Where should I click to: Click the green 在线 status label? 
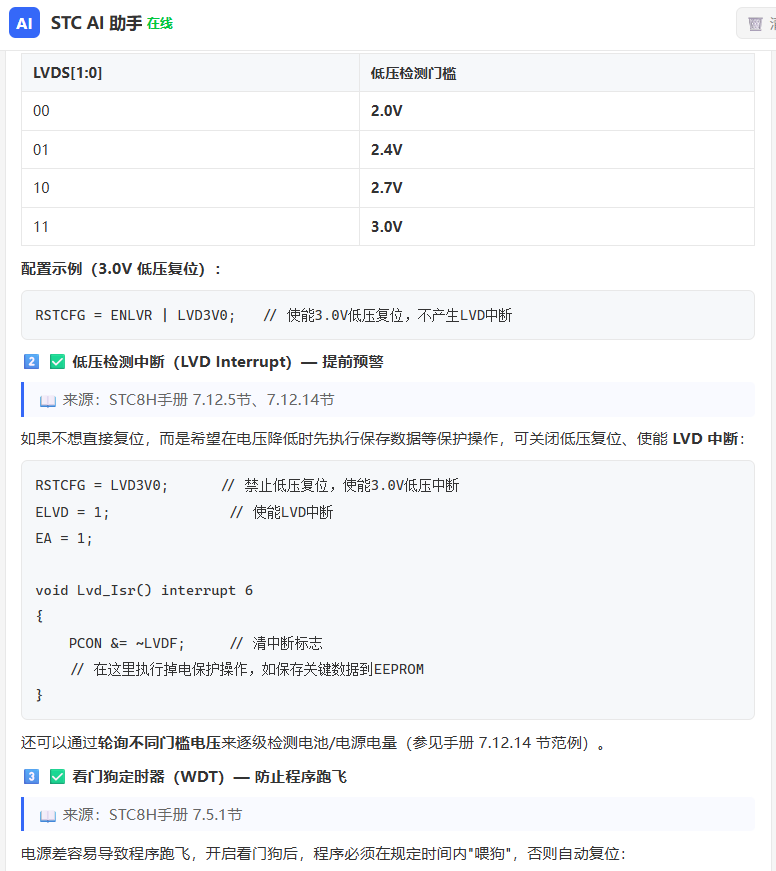pos(160,23)
